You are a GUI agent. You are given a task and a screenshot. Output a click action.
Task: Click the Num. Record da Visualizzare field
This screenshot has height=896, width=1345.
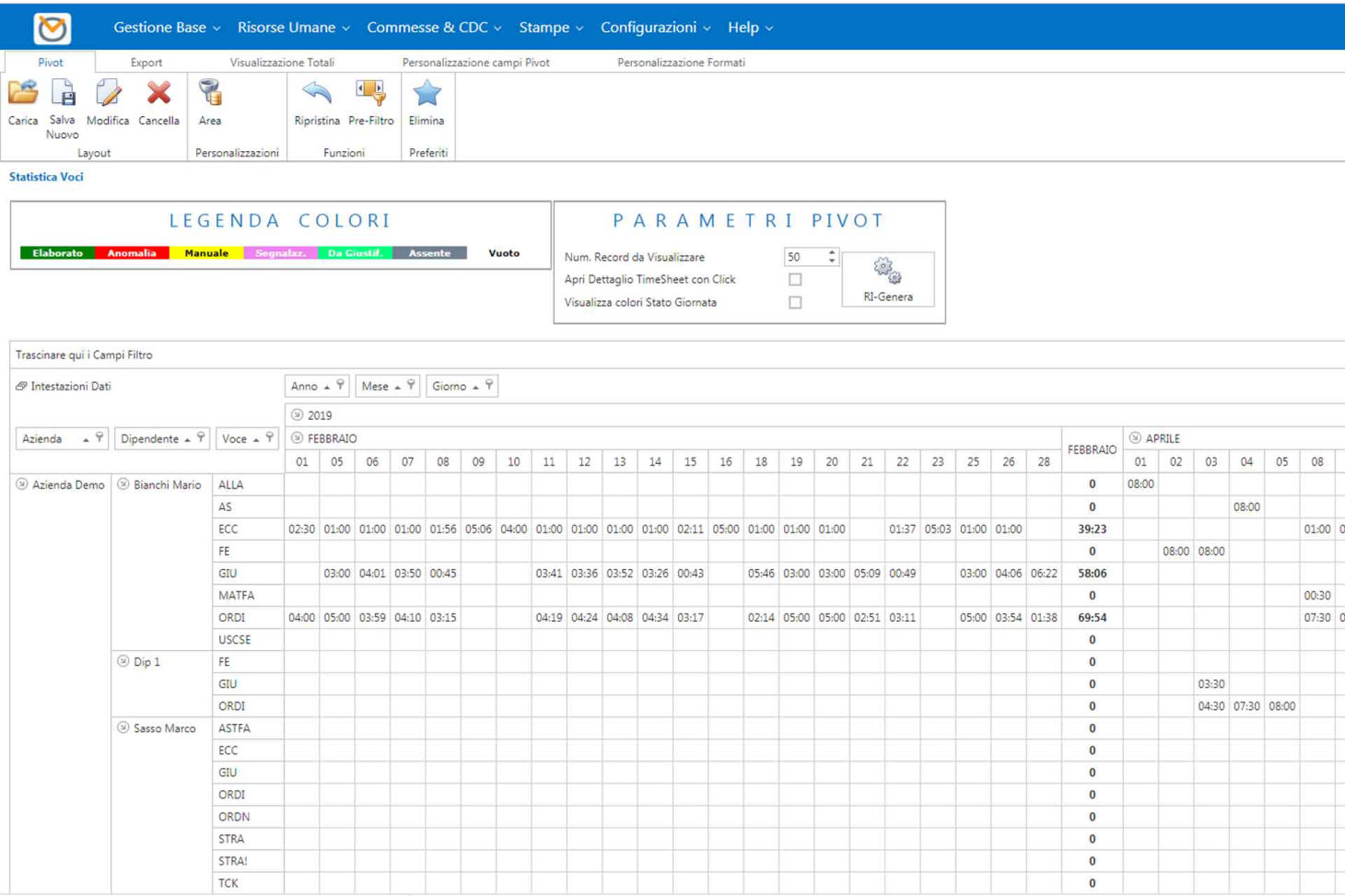pyautogui.click(x=805, y=257)
